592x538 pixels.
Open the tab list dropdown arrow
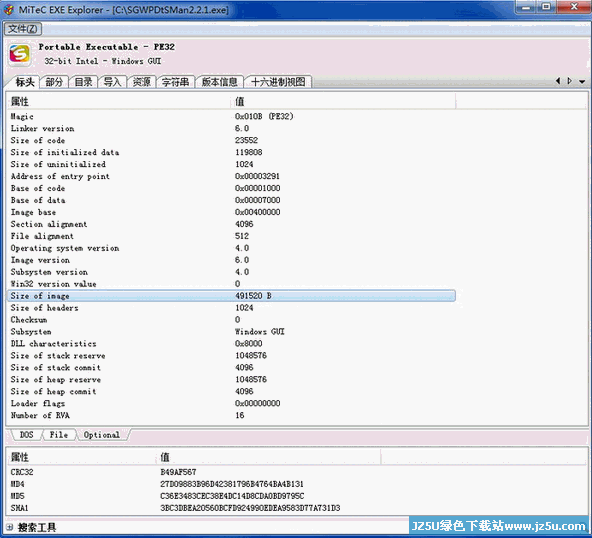pos(582,81)
